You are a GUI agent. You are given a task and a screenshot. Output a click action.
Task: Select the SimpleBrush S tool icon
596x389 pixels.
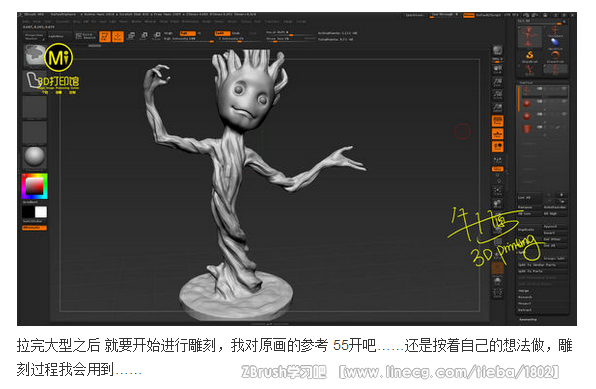pyautogui.click(x=529, y=56)
